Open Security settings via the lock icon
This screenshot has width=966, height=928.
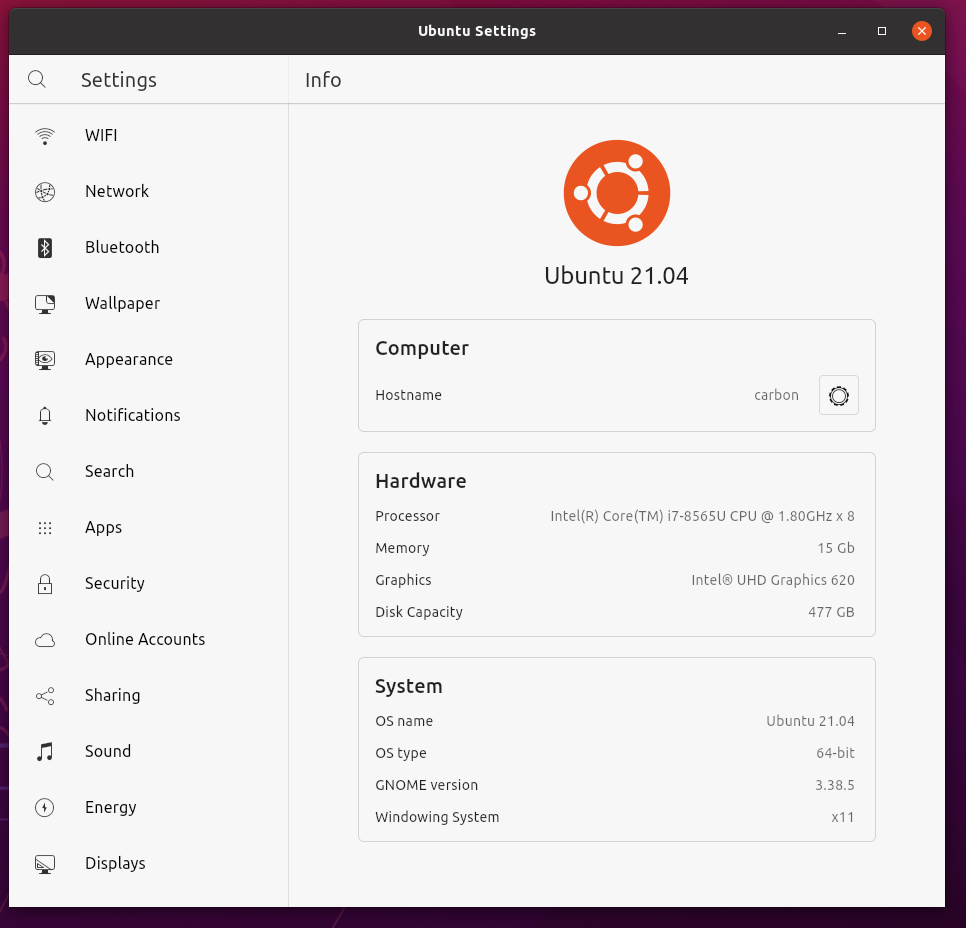[44, 583]
